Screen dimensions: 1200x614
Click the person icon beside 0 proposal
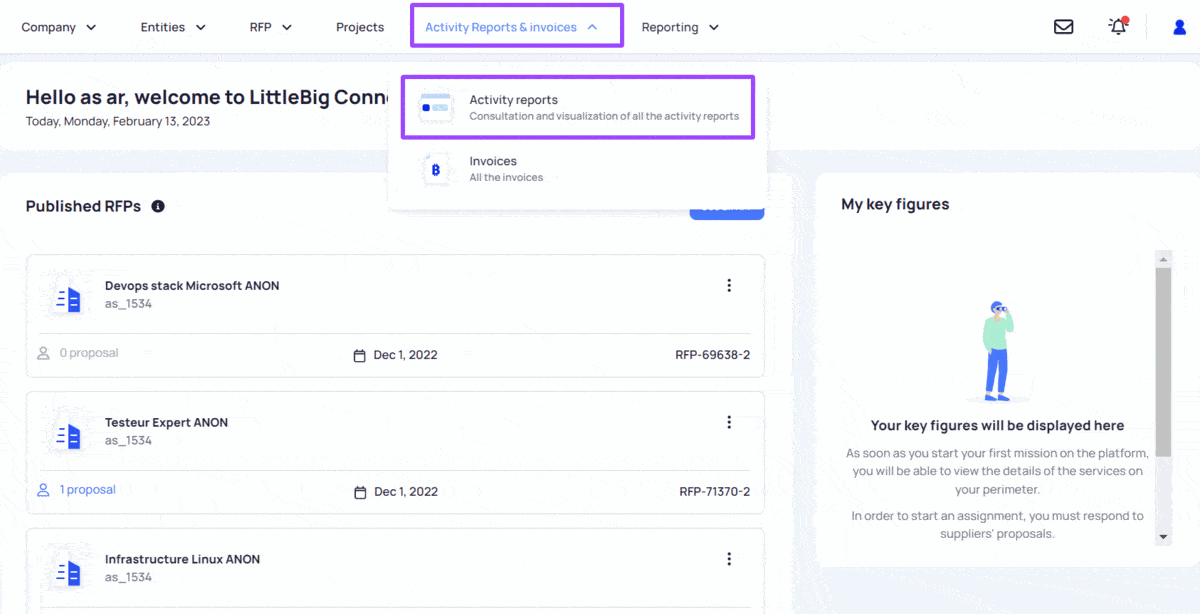click(x=43, y=353)
